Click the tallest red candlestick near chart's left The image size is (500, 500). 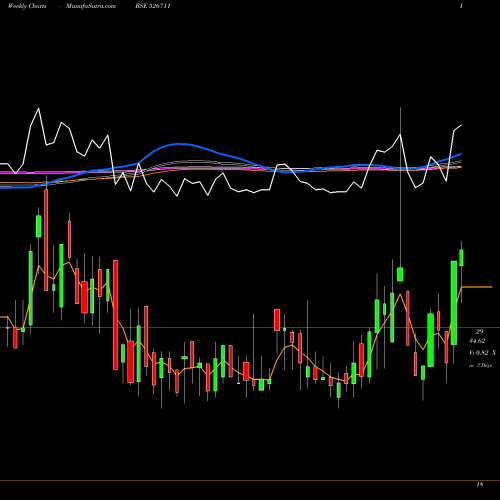(46, 240)
